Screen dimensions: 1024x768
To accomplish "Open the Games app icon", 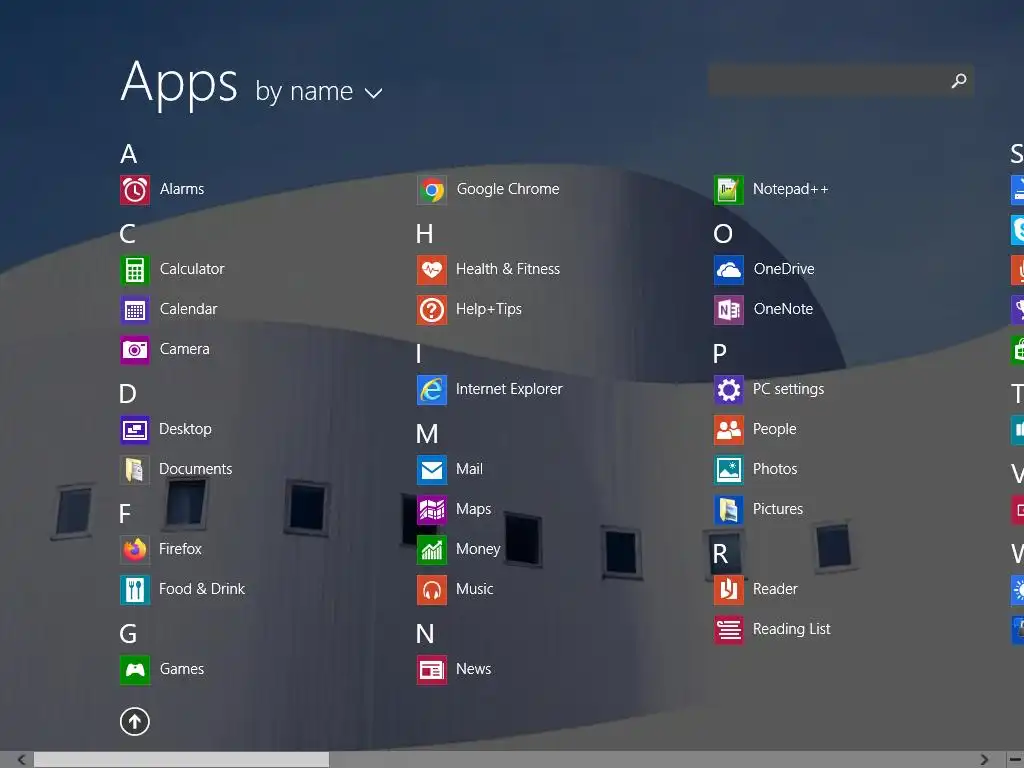I will coord(135,669).
